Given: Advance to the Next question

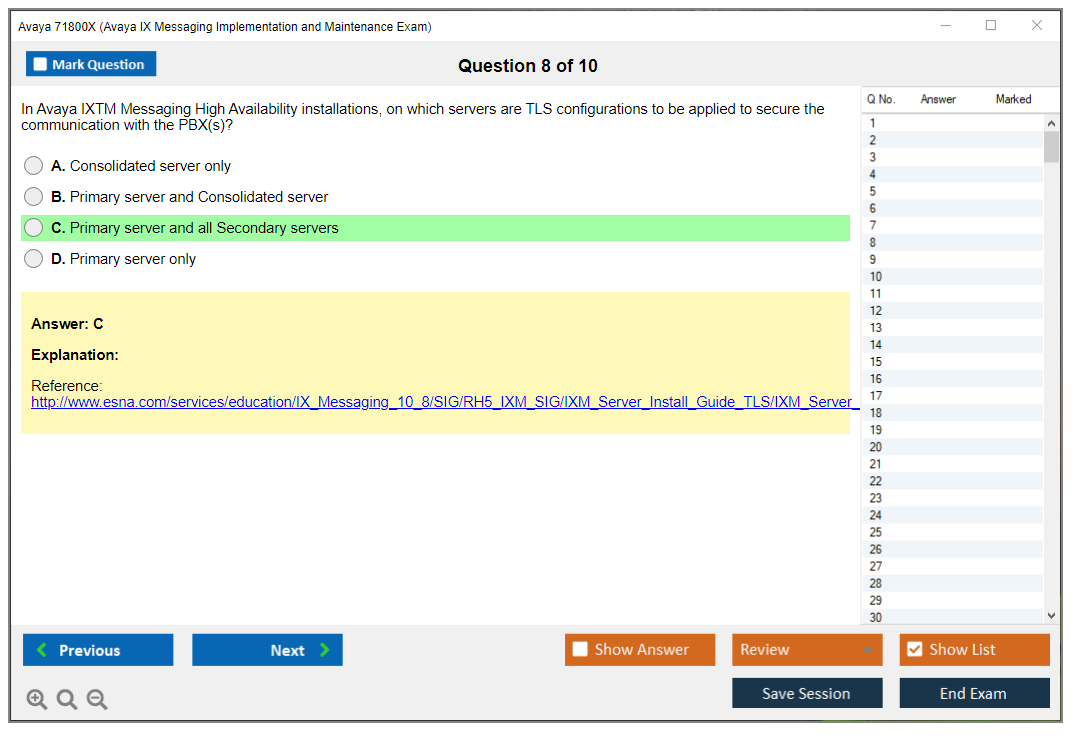Looking at the screenshot, I should point(267,650).
